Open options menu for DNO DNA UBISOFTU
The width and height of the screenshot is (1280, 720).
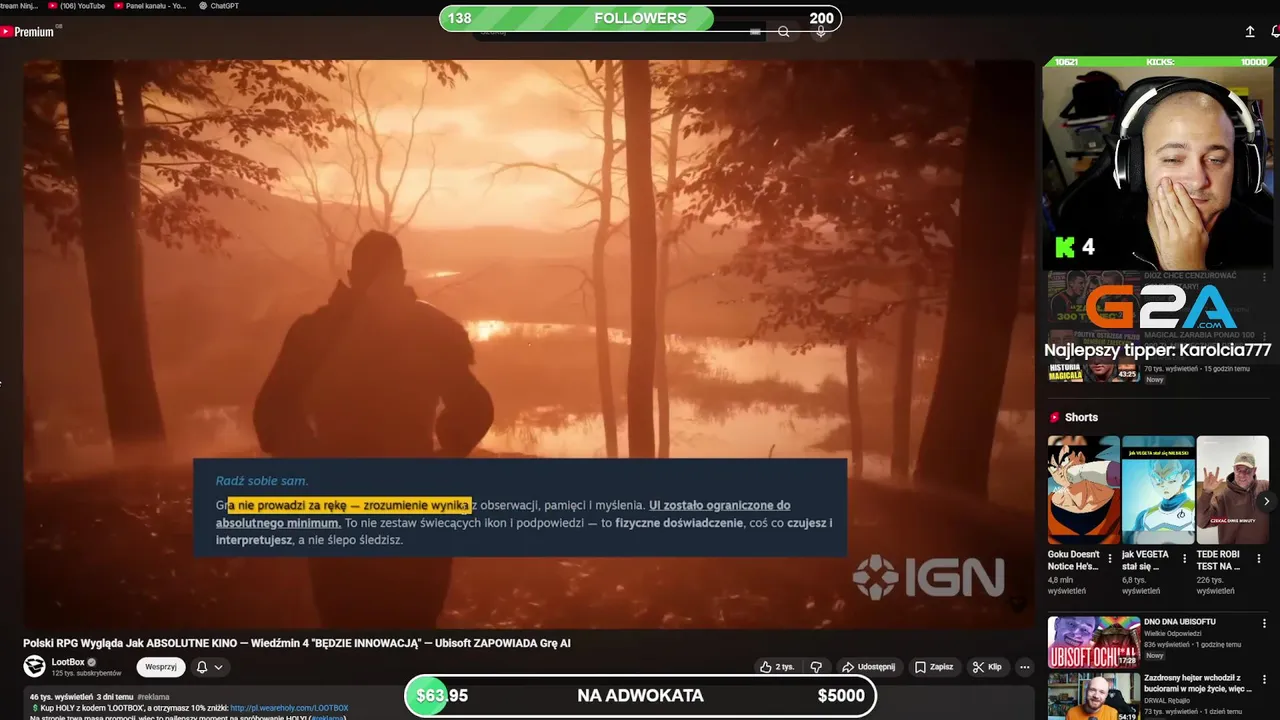tap(1264, 623)
